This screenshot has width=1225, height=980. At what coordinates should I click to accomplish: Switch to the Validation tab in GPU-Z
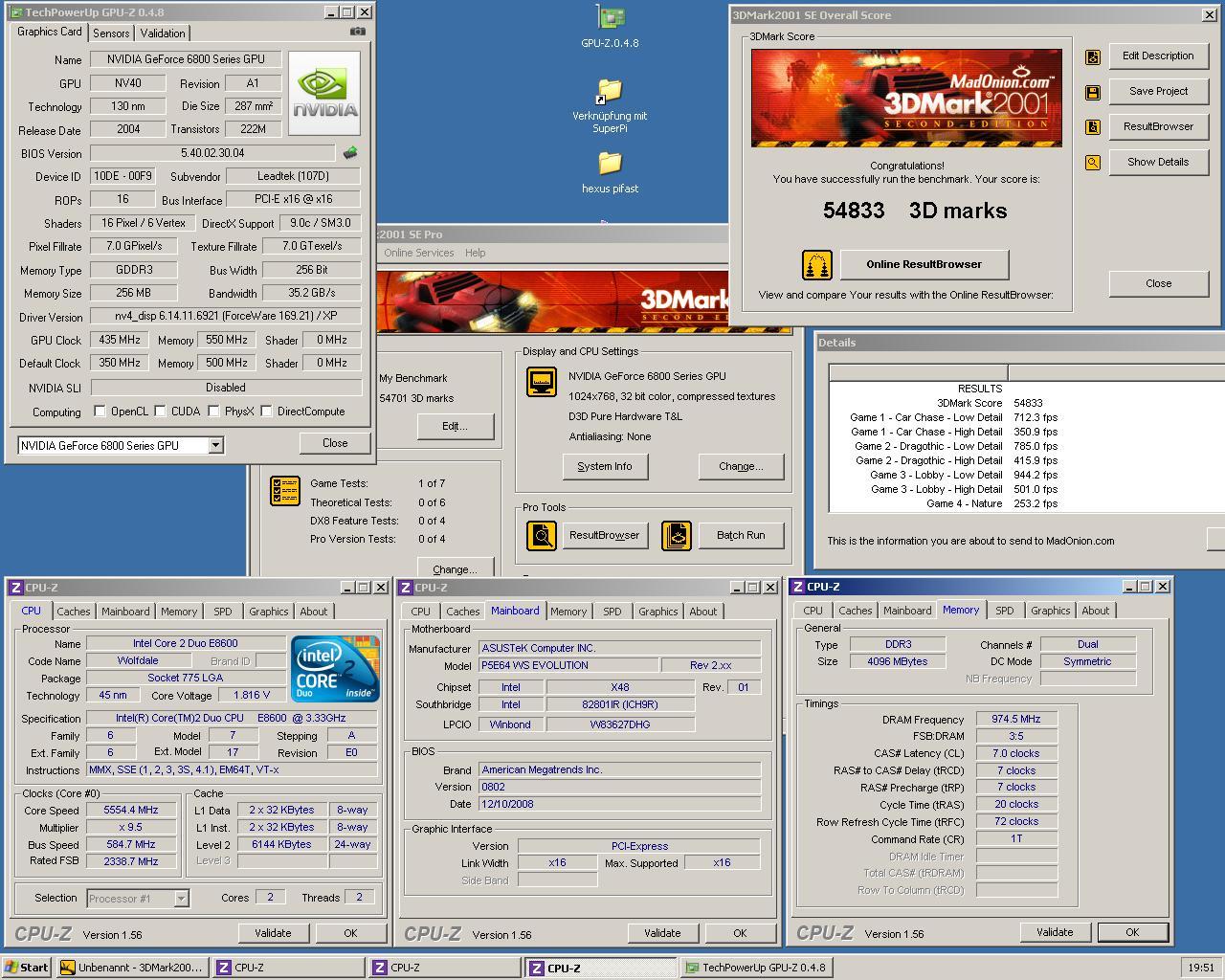click(163, 33)
